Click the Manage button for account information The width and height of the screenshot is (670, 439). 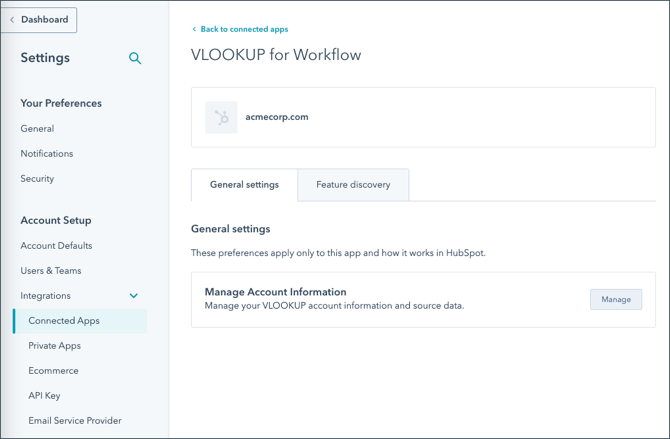616,299
